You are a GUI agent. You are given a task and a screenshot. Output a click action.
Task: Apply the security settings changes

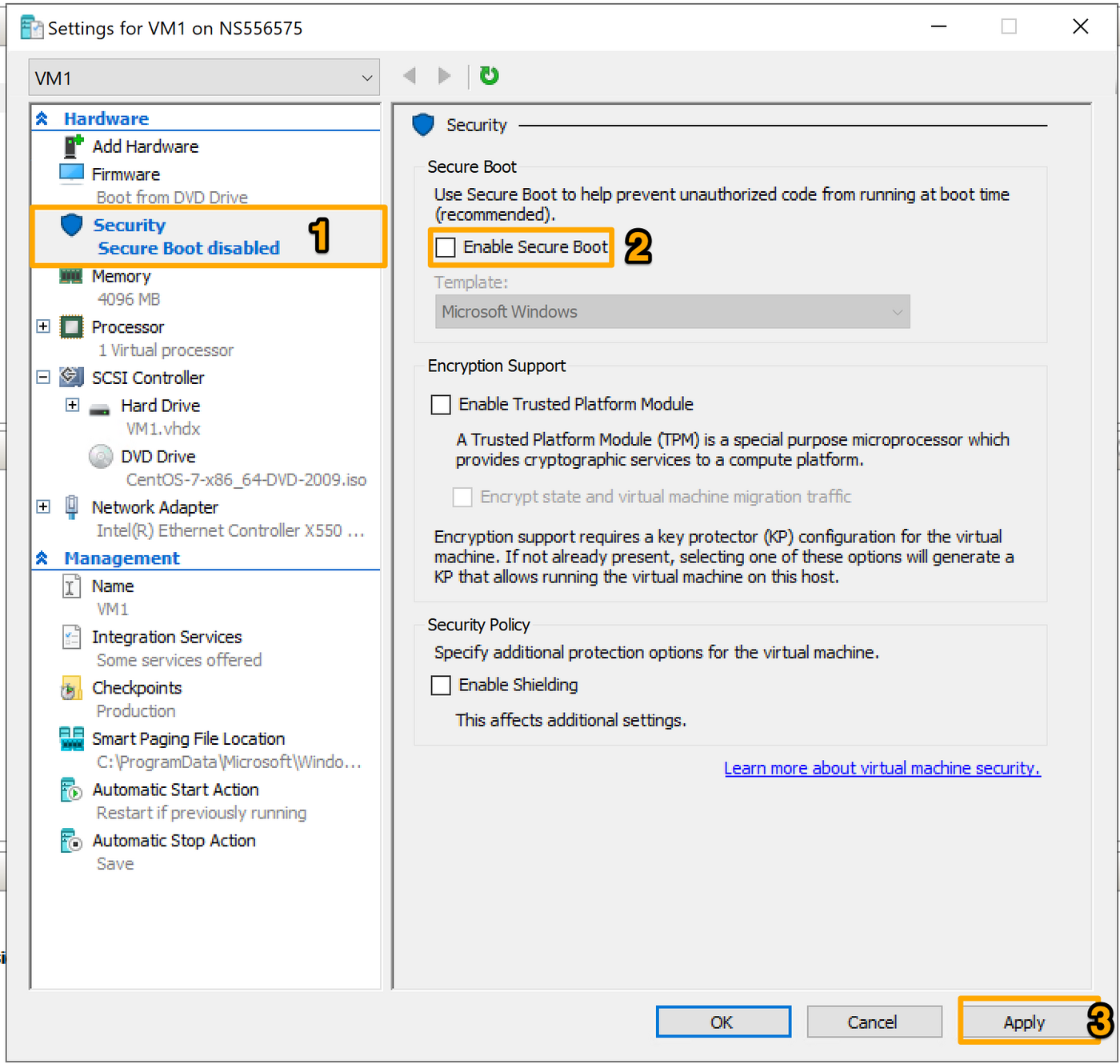(1024, 1022)
